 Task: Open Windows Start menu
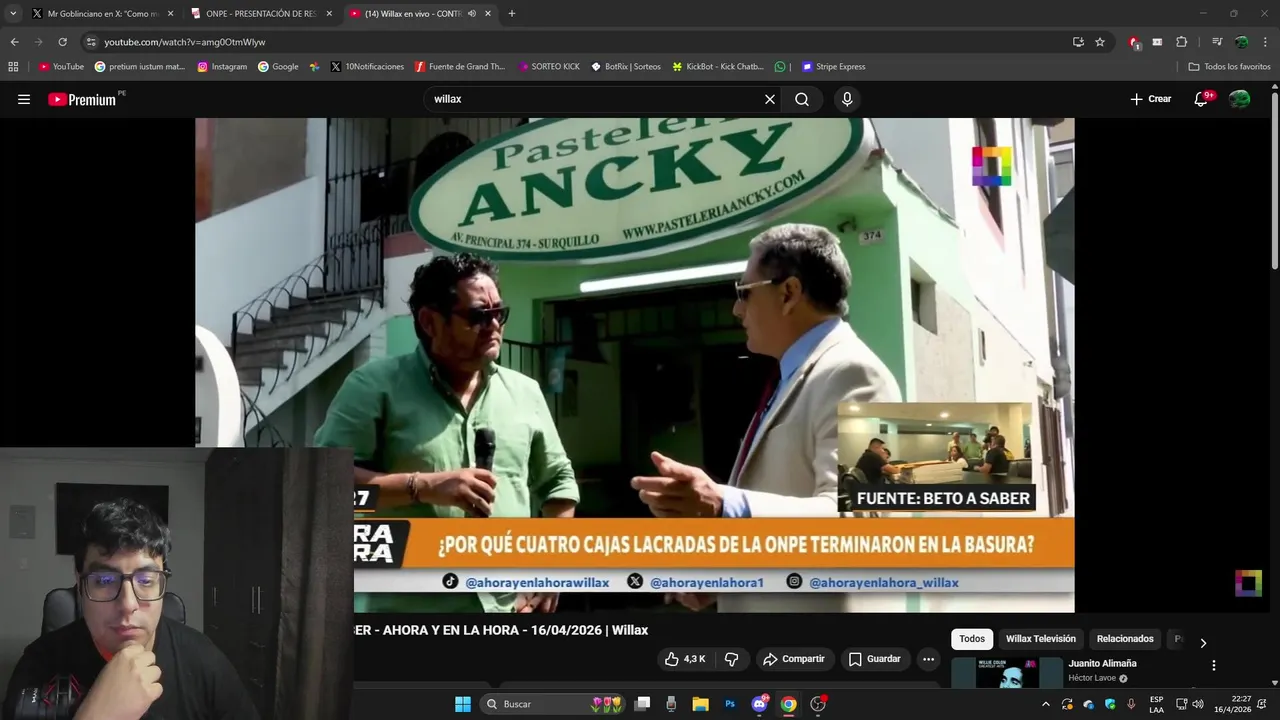coord(463,704)
